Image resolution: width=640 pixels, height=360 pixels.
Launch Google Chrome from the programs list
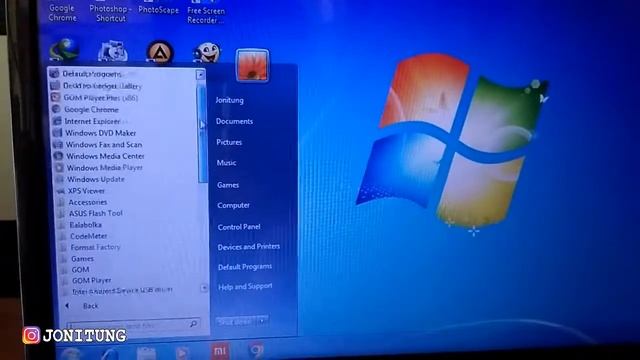[91, 109]
